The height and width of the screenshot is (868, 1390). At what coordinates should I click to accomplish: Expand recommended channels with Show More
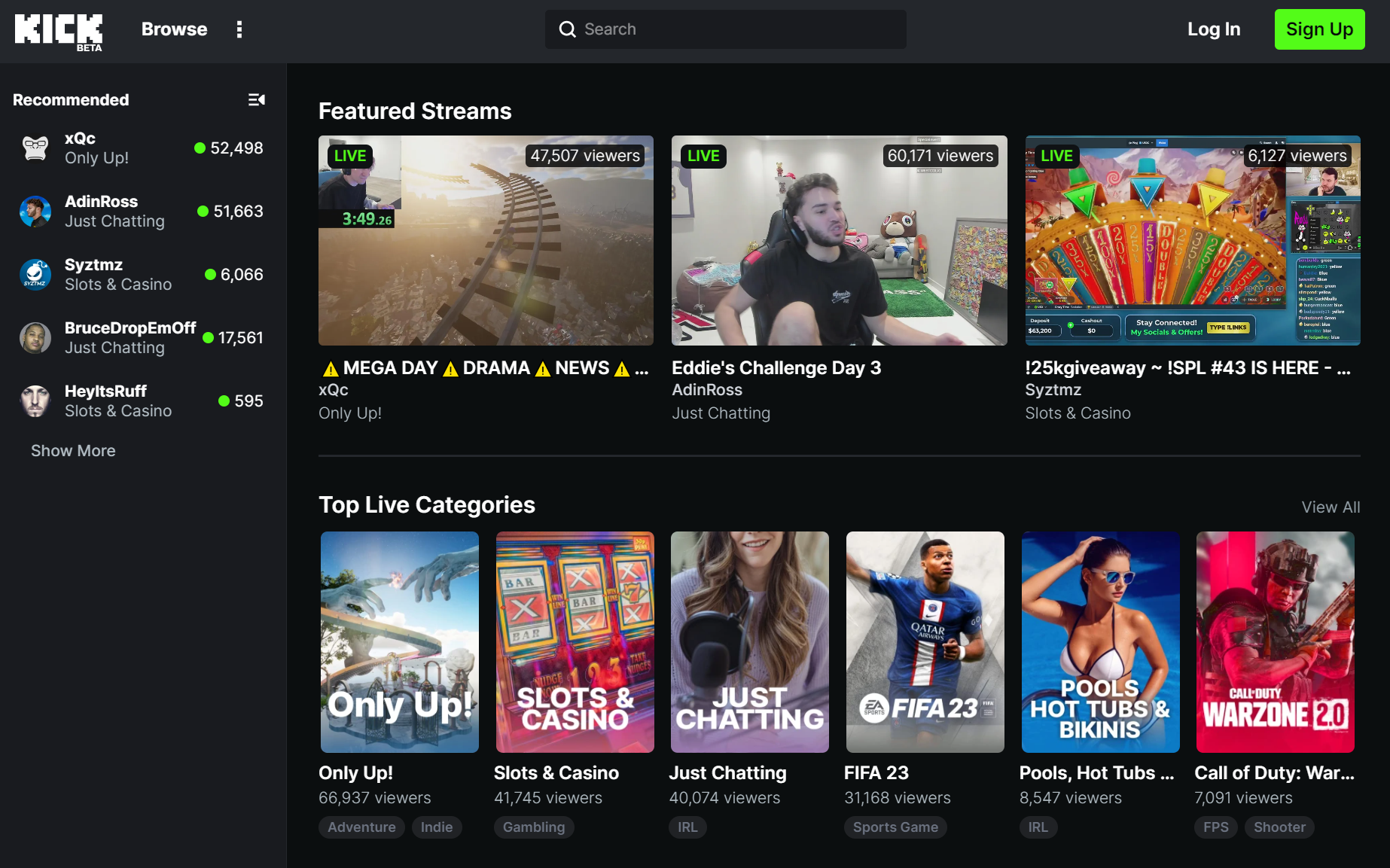point(72,450)
